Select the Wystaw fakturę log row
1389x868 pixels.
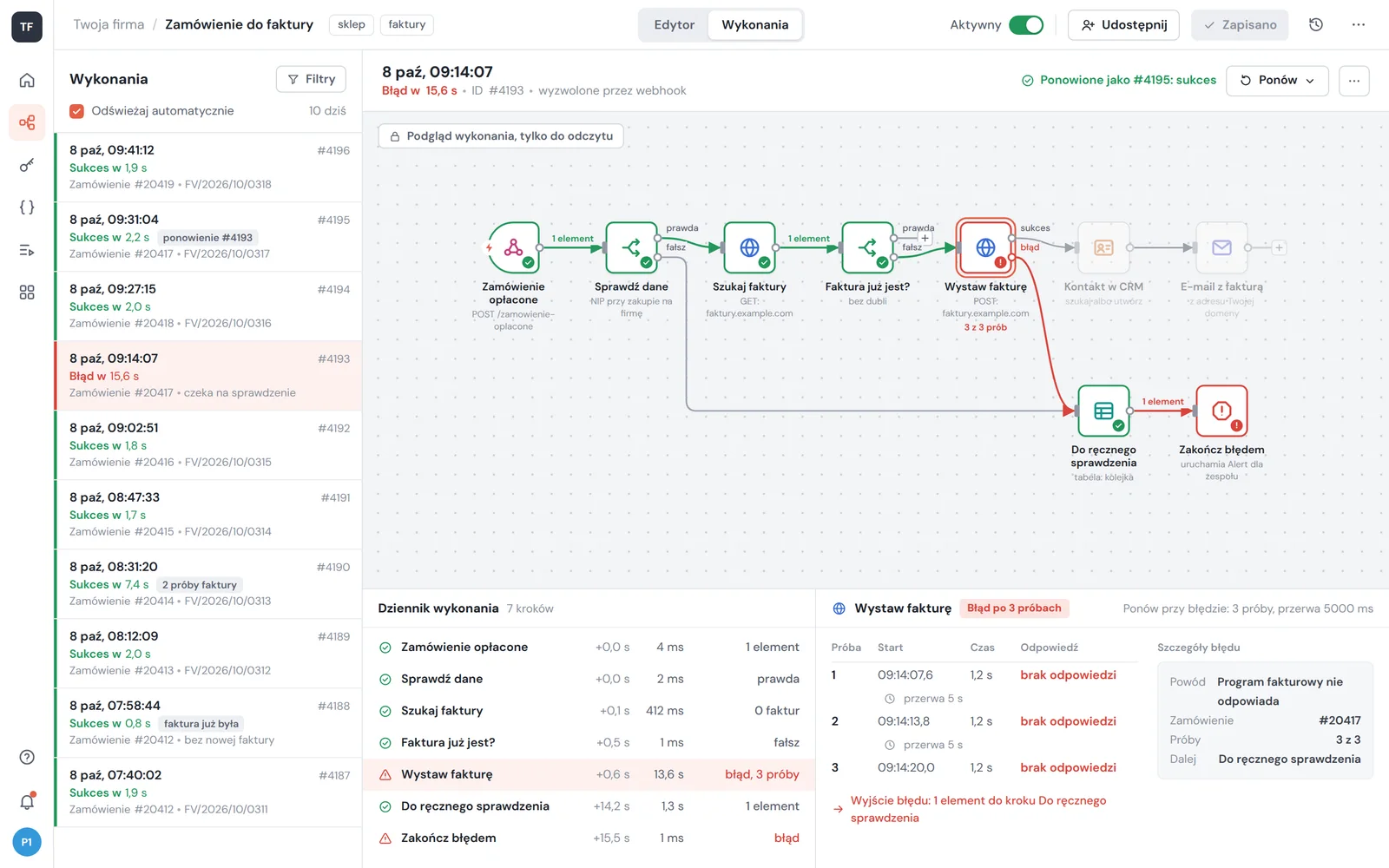coord(589,774)
